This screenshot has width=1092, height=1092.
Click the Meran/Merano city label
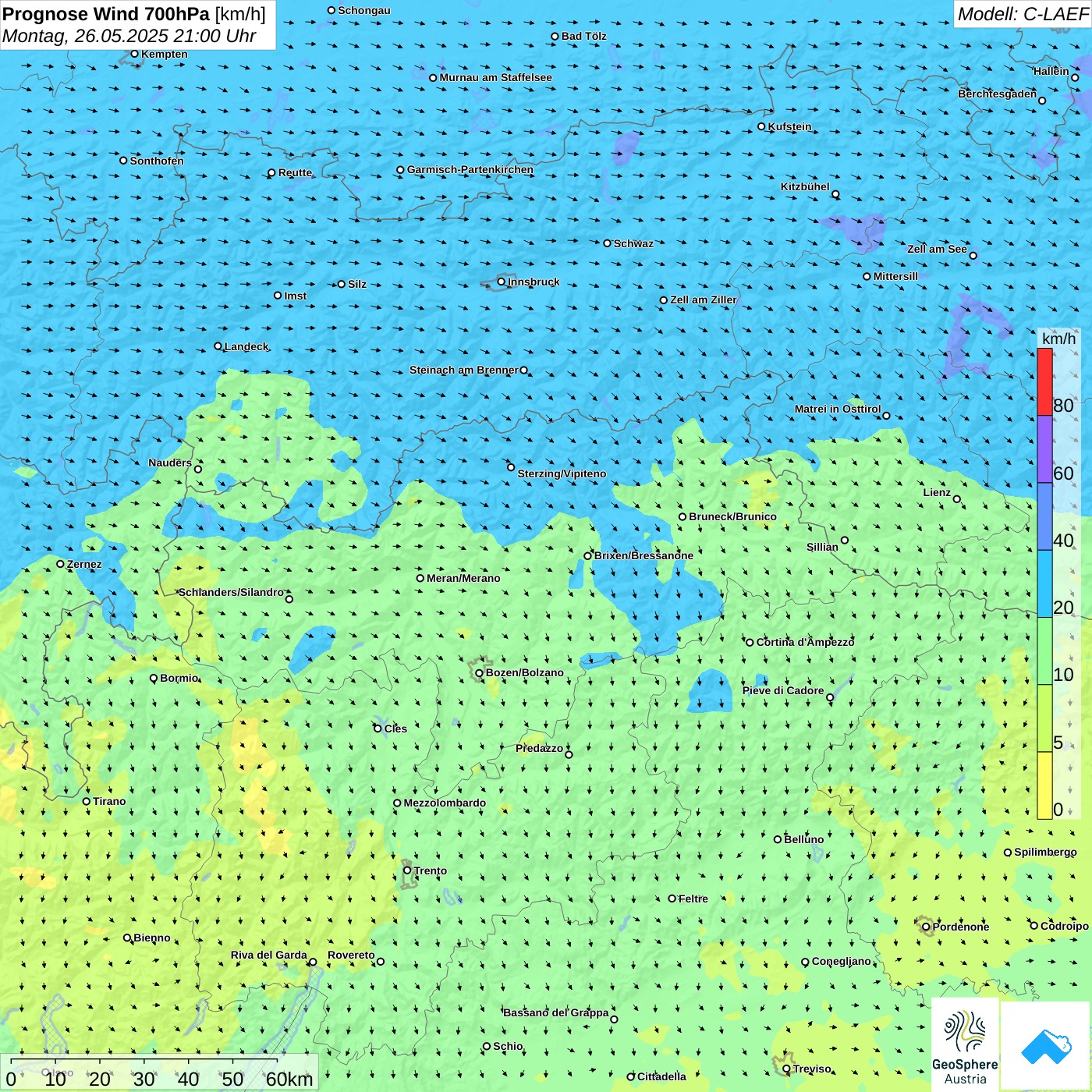pos(463,578)
